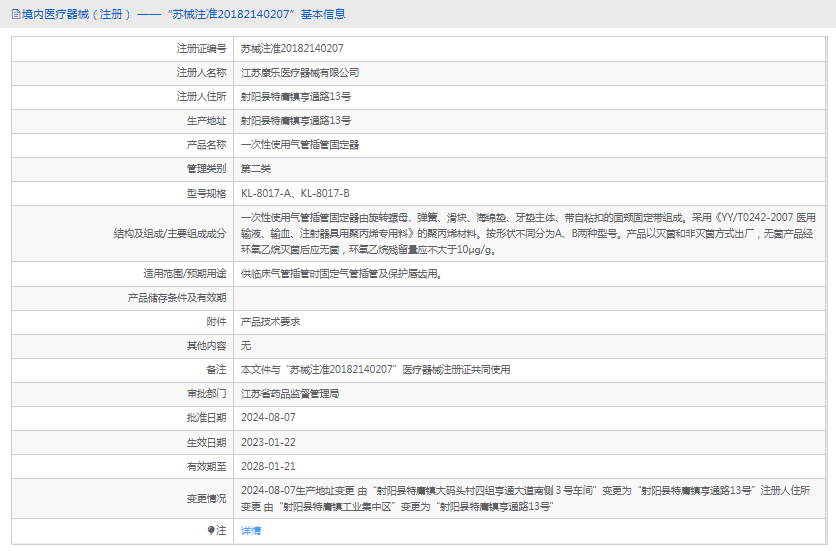Select management class value 第二类
The height and width of the screenshot is (551, 836).
pyautogui.click(x=256, y=169)
